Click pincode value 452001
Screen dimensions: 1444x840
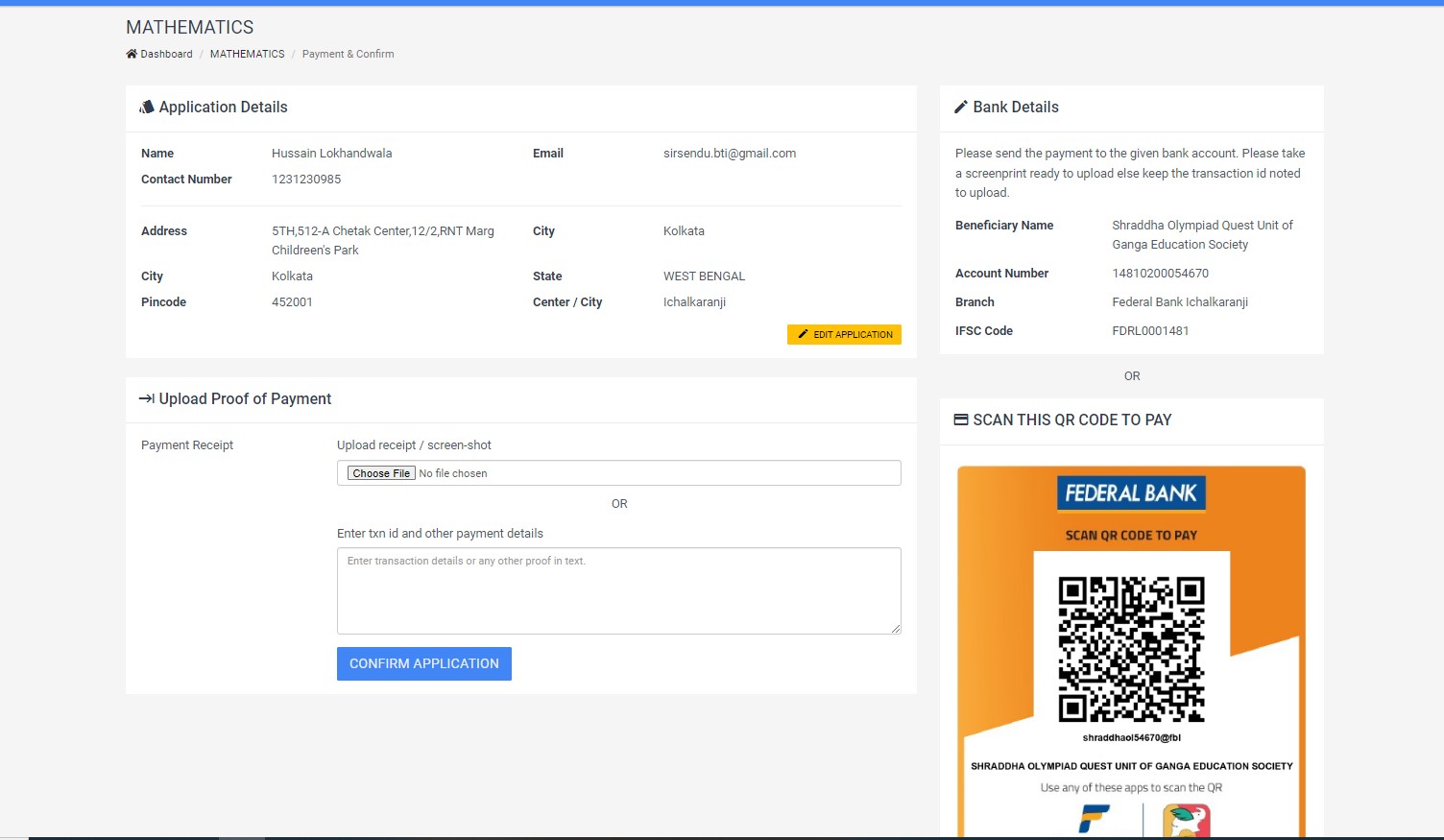(292, 302)
